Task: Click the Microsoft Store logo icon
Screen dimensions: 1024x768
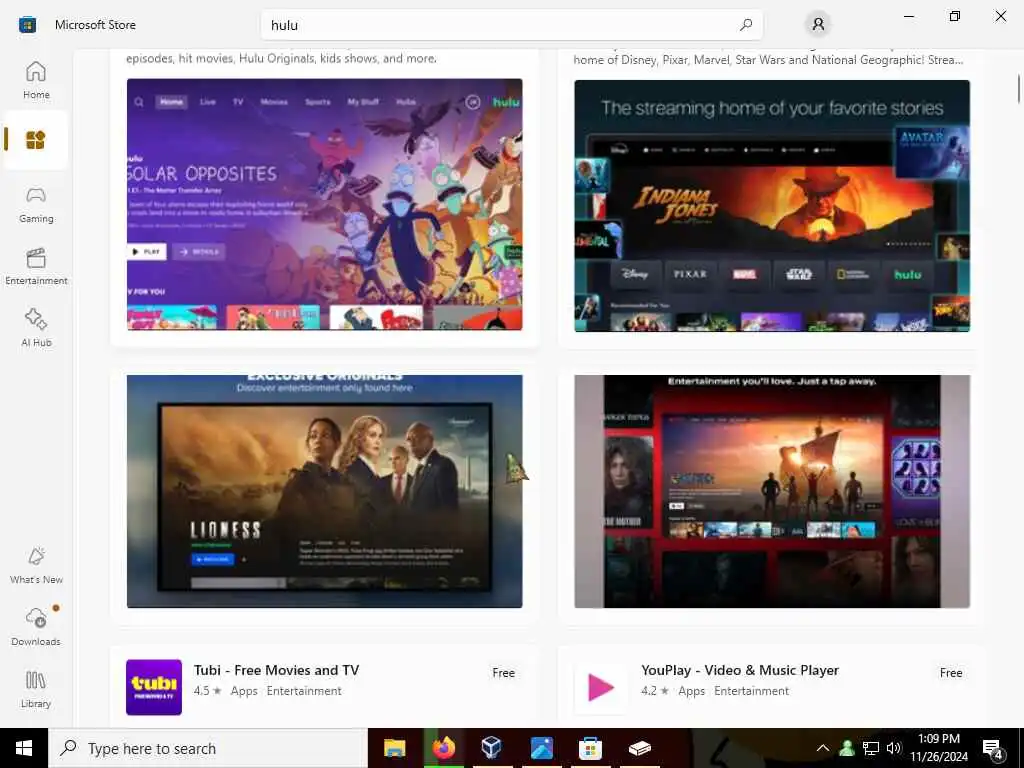Action: pyautogui.click(x=27, y=25)
